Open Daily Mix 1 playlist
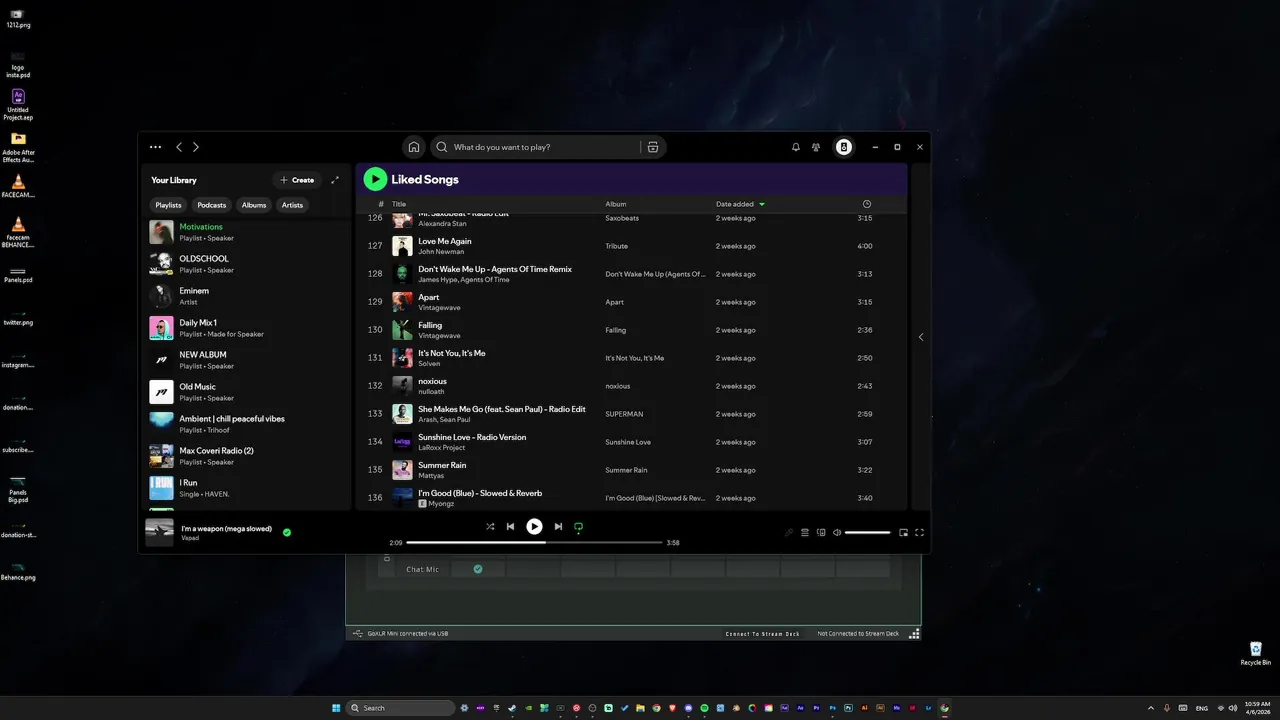This screenshot has height=720, width=1280. click(x=247, y=328)
